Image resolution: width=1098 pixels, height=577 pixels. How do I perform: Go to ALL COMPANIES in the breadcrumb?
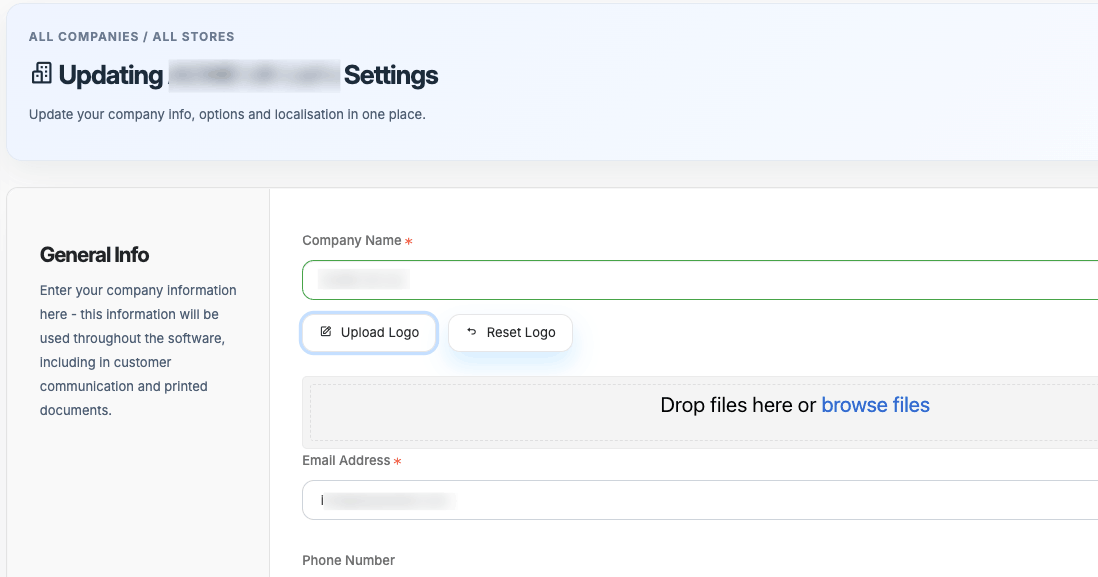coord(84,37)
